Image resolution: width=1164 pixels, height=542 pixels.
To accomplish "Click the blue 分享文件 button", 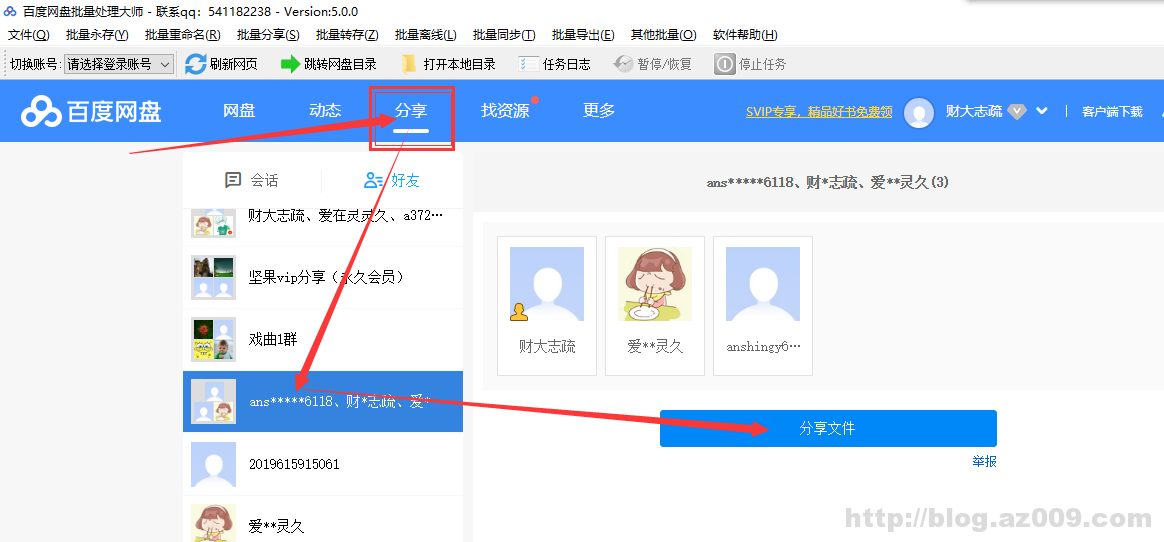I will [x=827, y=428].
